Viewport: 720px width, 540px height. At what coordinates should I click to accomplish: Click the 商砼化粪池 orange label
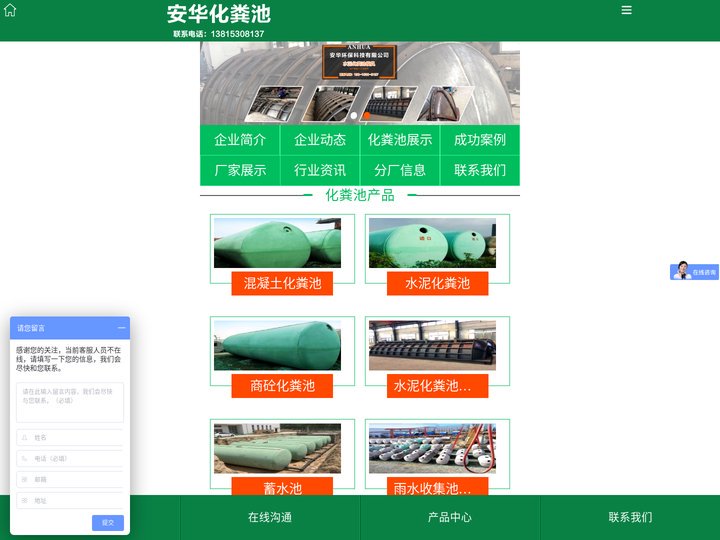(282, 386)
